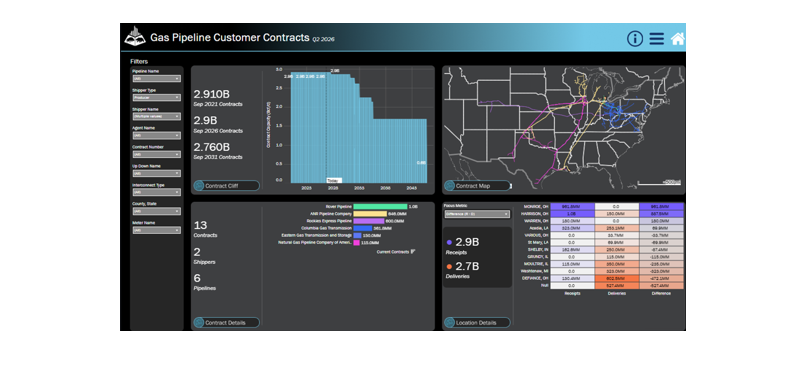The image size is (804, 366).
Task: Expand the Focus Metric dropdown
Action: [x=477, y=214]
